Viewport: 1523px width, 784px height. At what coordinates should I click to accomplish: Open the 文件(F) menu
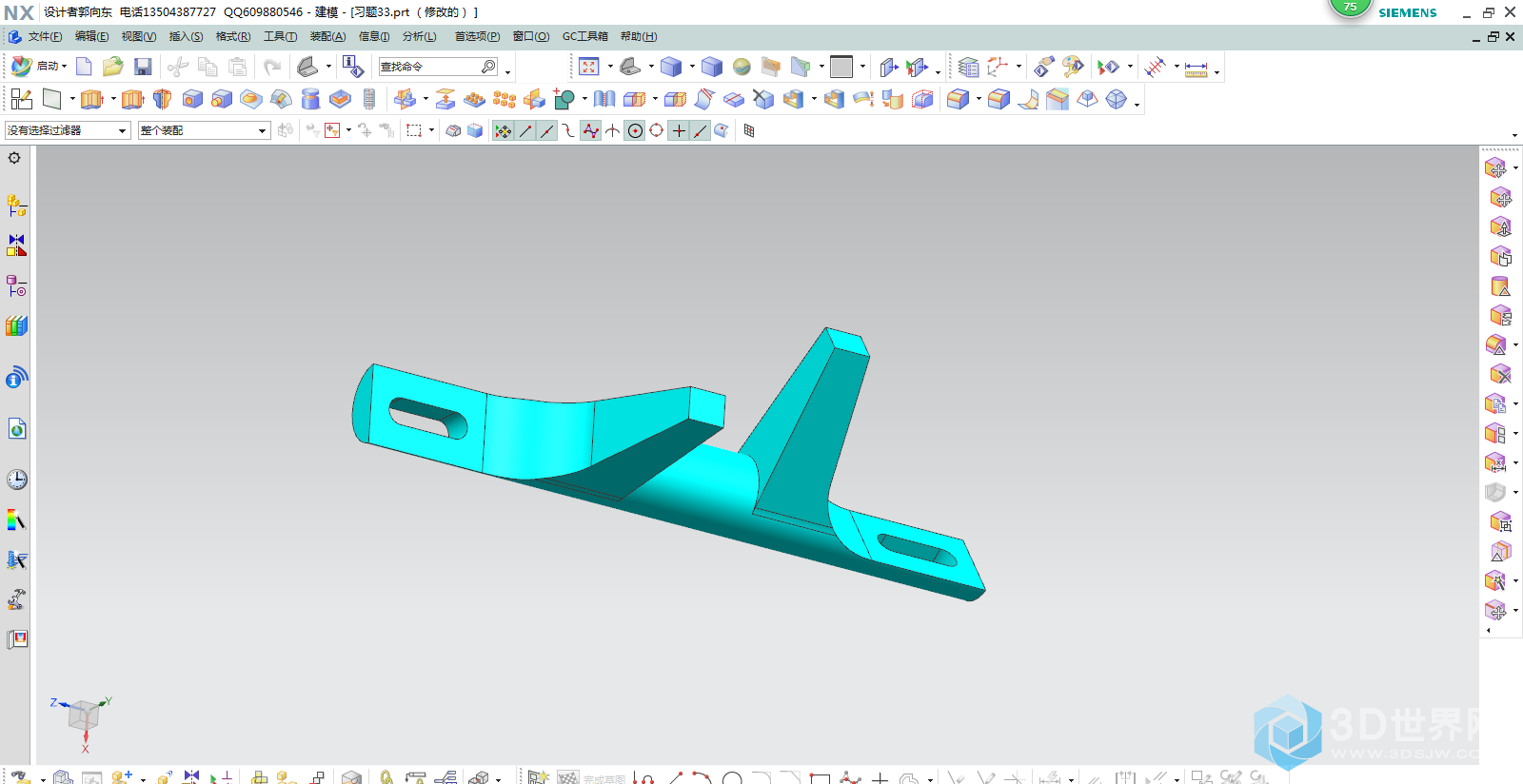point(45,37)
